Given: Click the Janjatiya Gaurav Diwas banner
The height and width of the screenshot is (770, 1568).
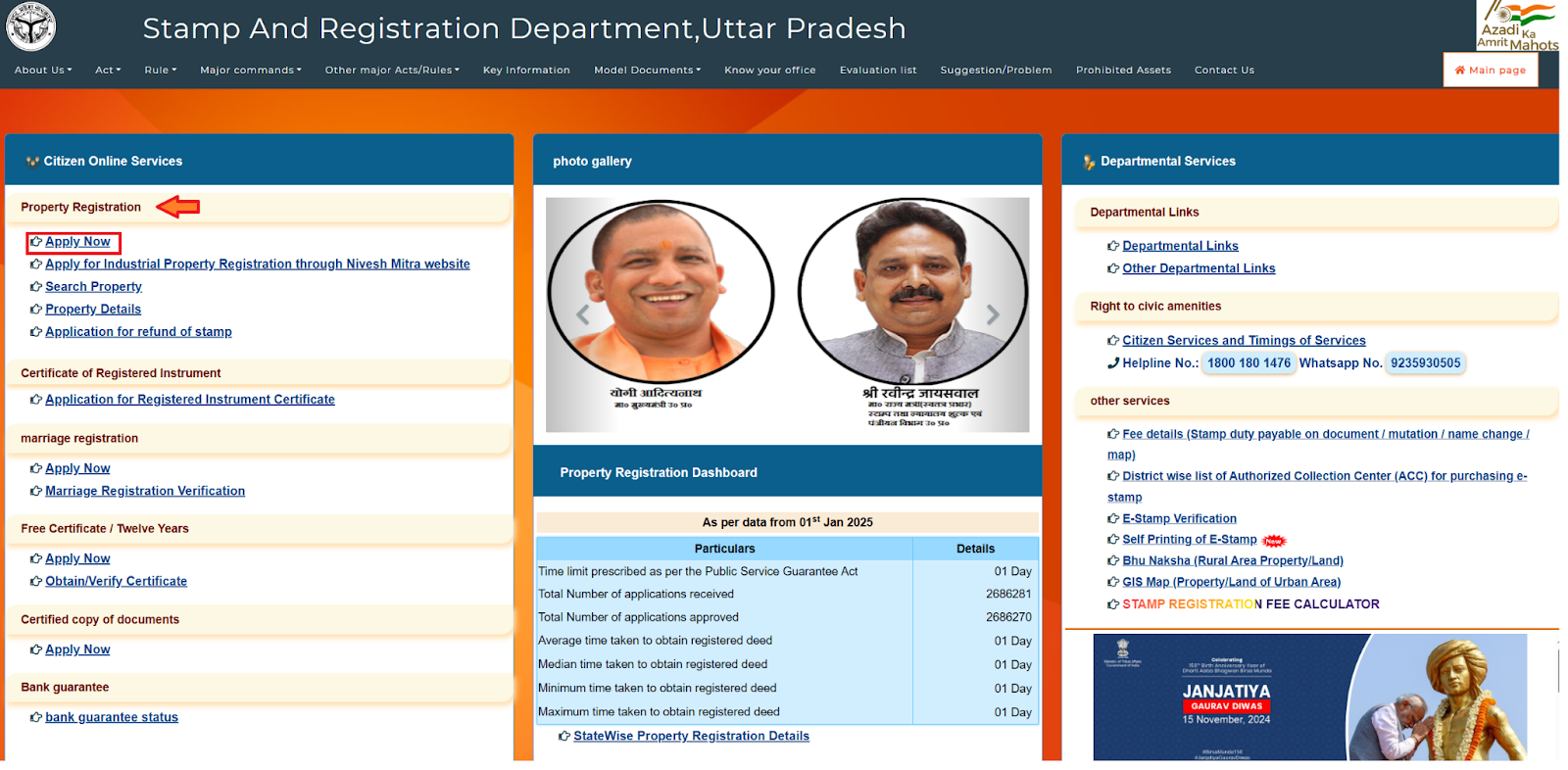Looking at the screenshot, I should [x=1309, y=697].
